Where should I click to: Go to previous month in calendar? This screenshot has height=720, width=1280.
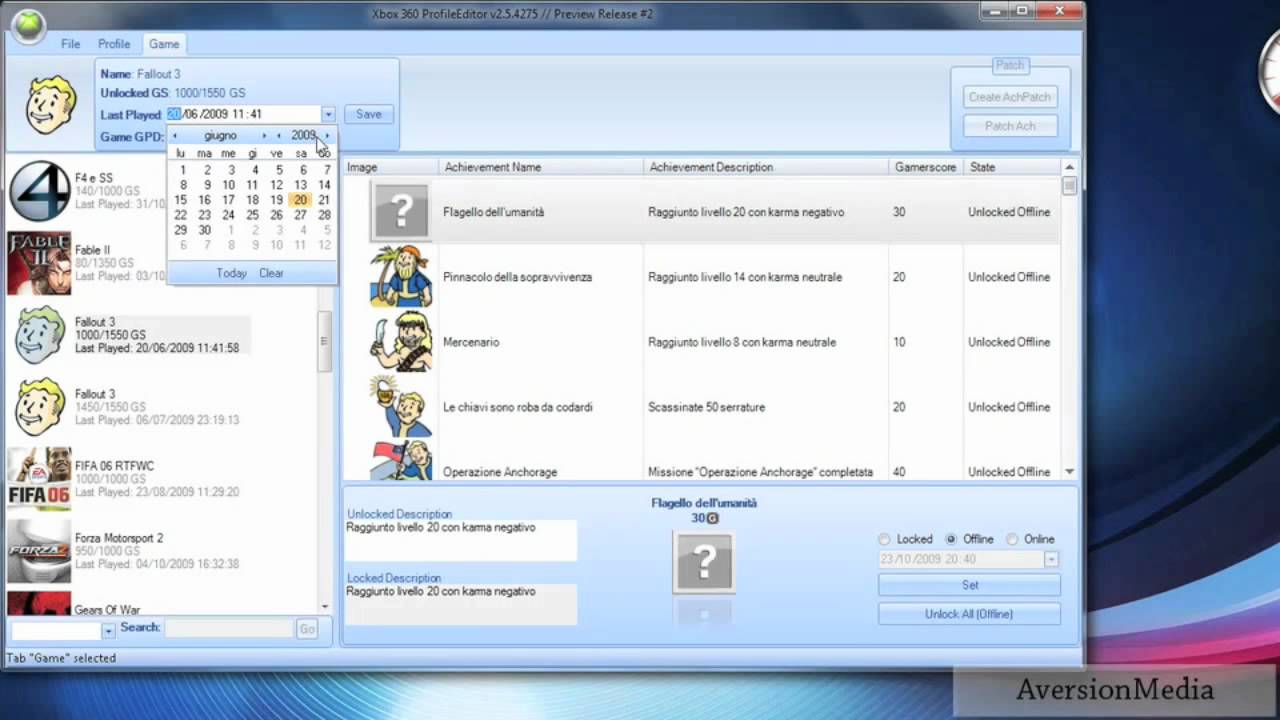tap(175, 136)
